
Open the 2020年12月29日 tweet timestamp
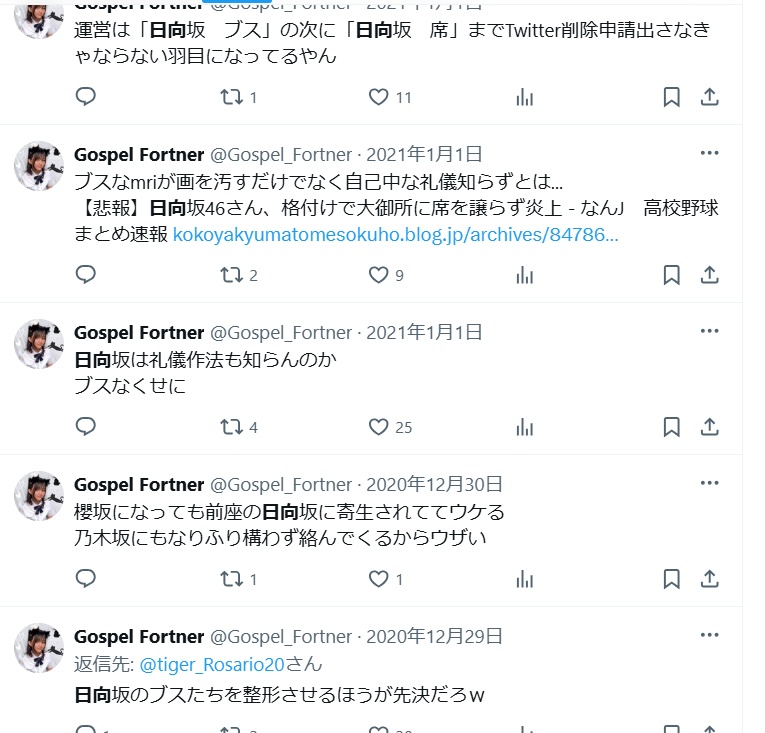click(434, 636)
